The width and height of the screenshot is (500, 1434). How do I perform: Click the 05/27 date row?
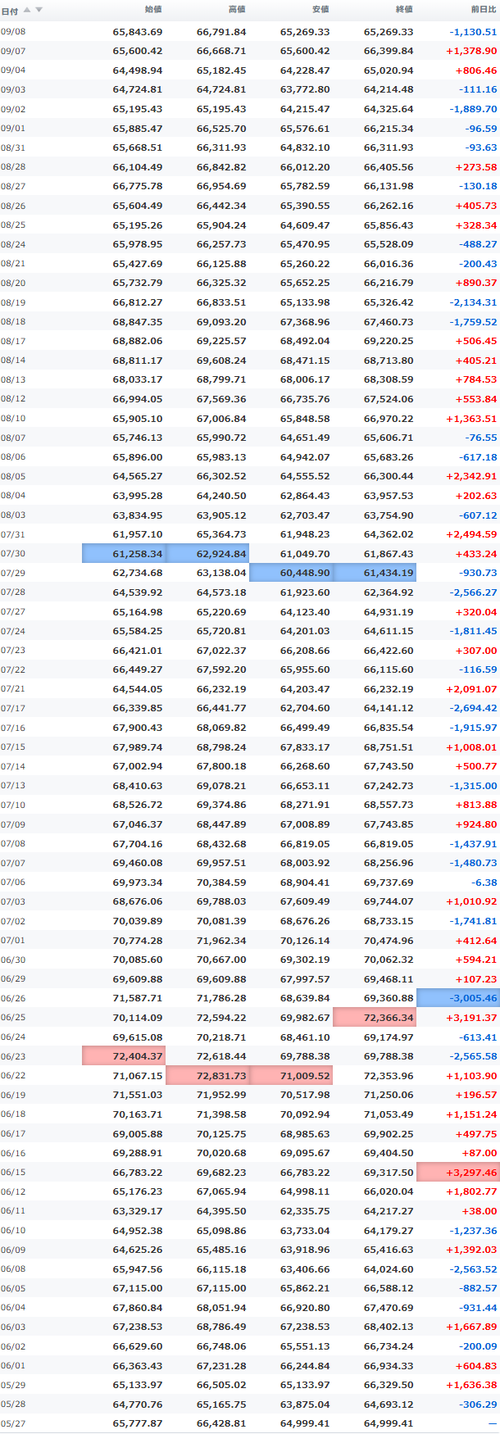pyautogui.click(x=250, y=1421)
